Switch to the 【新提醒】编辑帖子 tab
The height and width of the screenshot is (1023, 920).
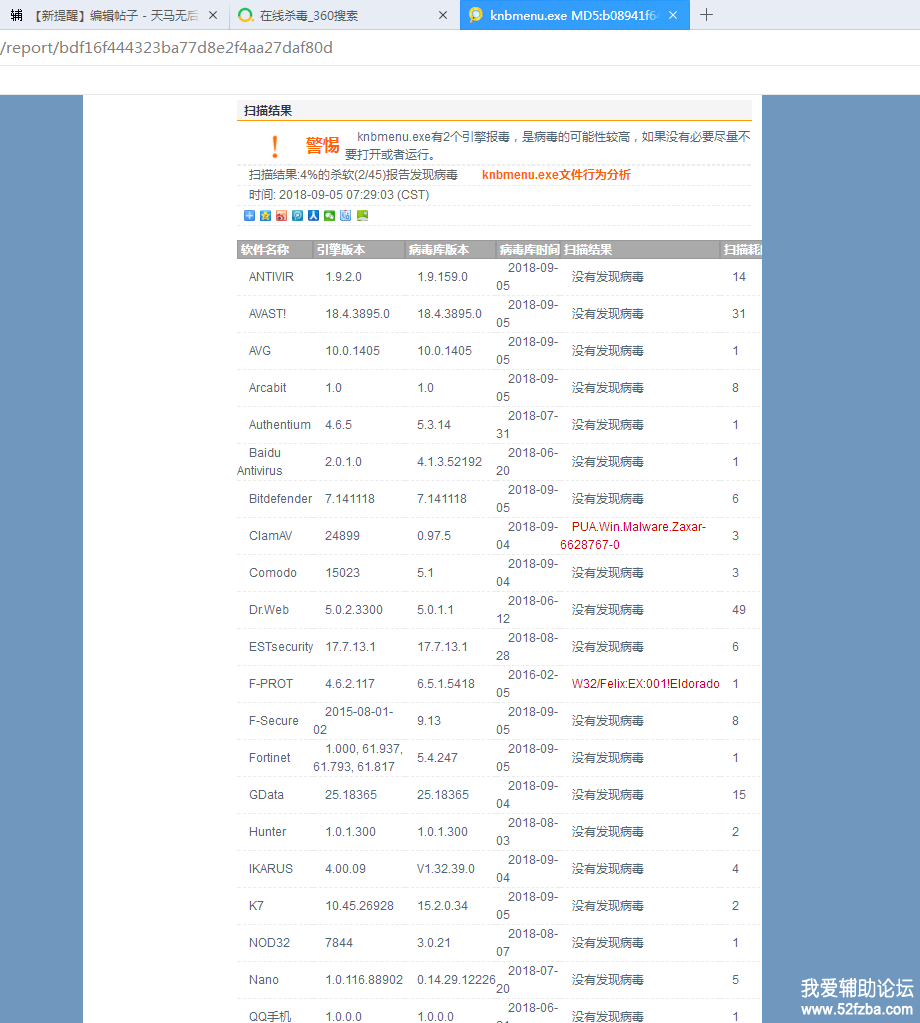click(x=114, y=15)
